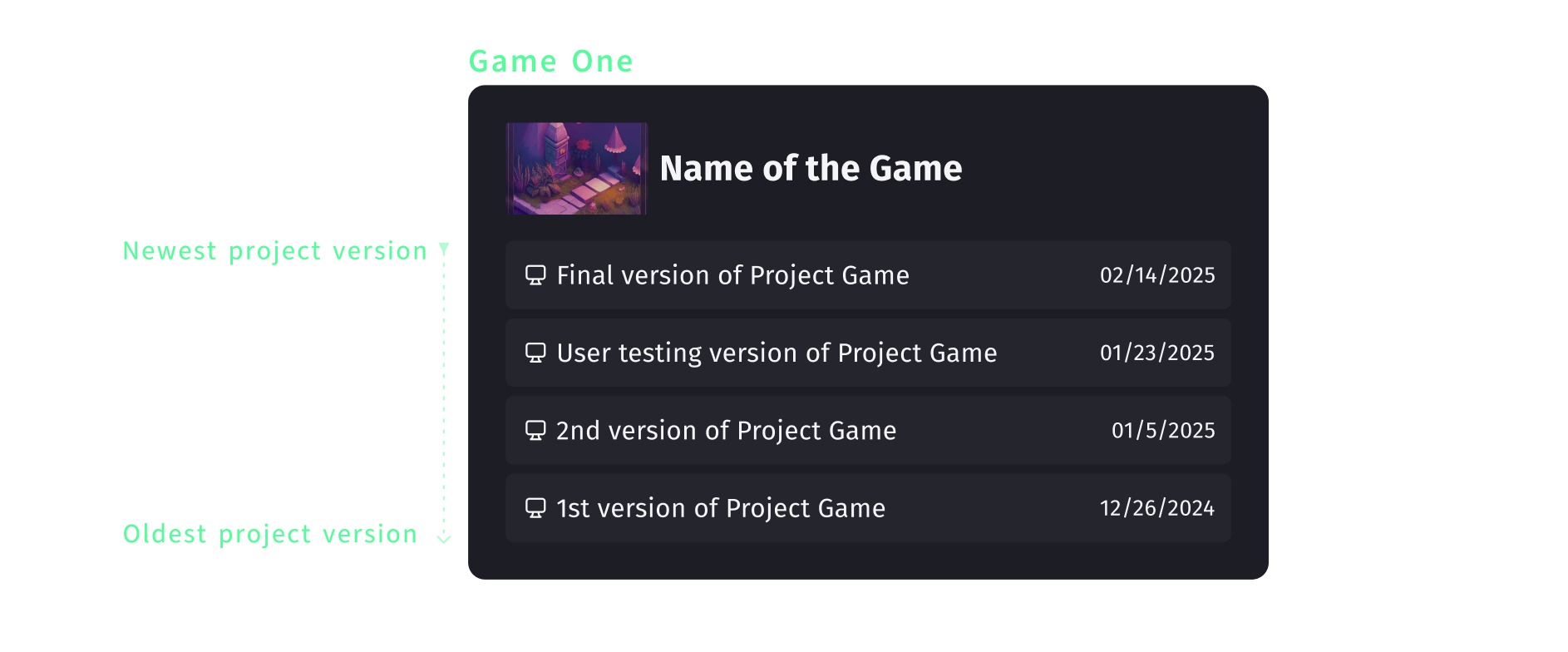Click the screen icon on oldest version row

tap(536, 507)
